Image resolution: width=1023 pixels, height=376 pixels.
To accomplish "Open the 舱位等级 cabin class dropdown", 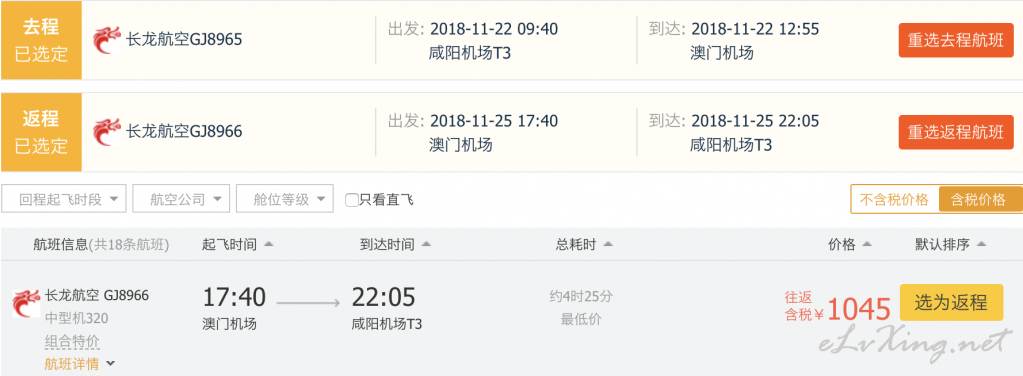I will [x=285, y=199].
